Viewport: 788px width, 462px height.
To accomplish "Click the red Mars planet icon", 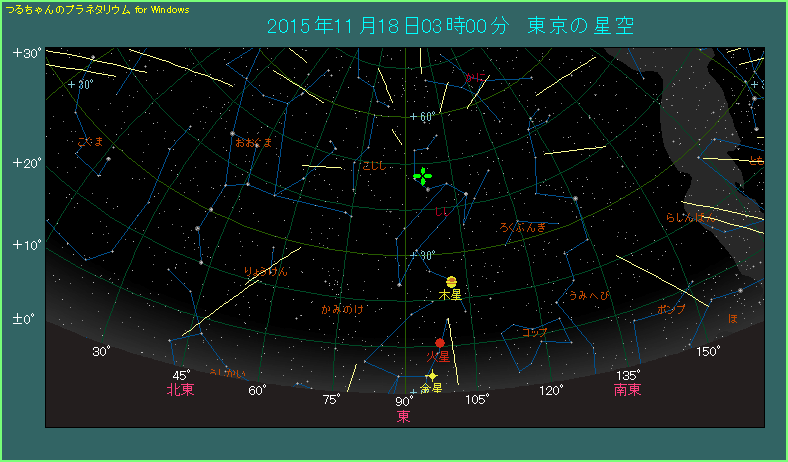I will (440, 343).
